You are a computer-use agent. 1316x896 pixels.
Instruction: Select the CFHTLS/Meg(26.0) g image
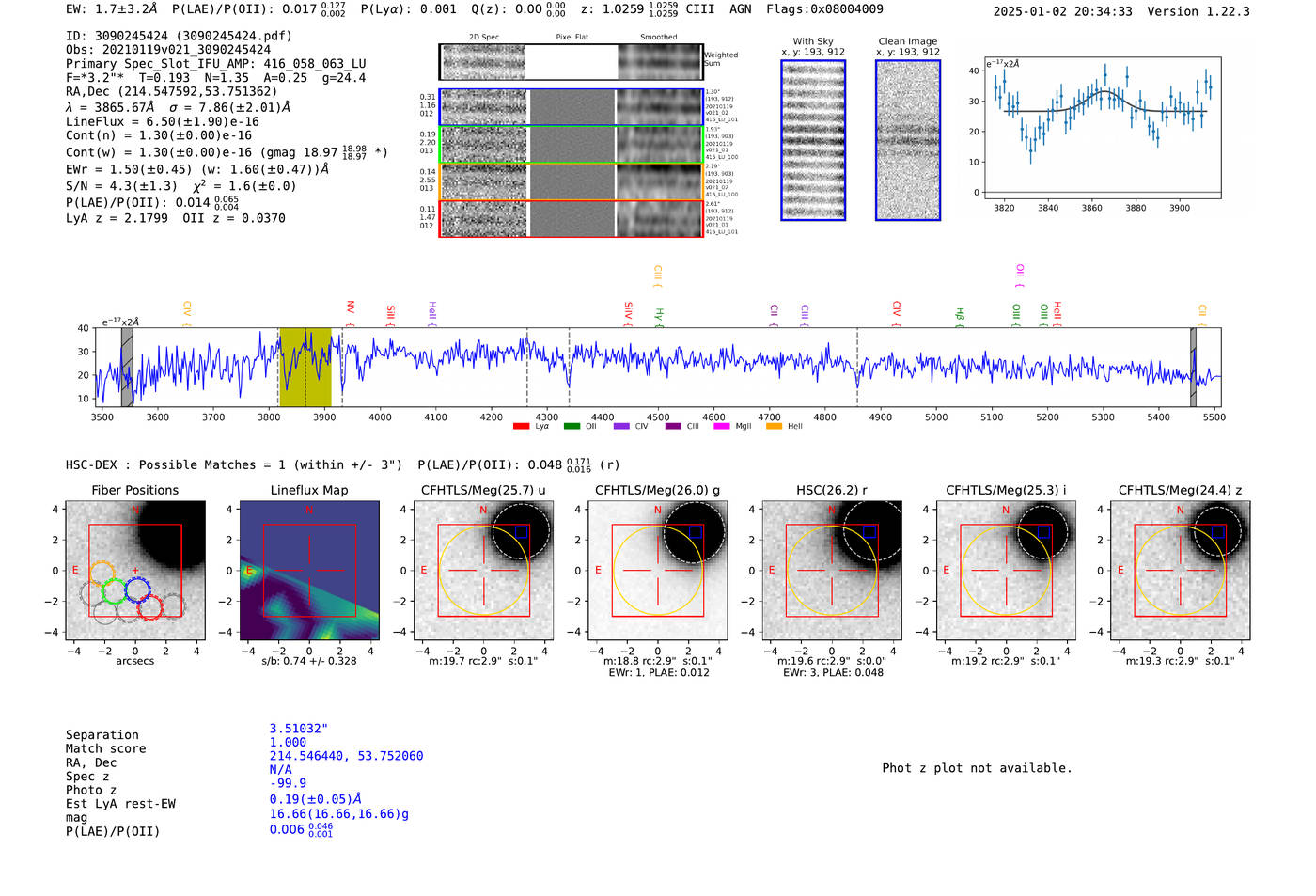[658, 571]
